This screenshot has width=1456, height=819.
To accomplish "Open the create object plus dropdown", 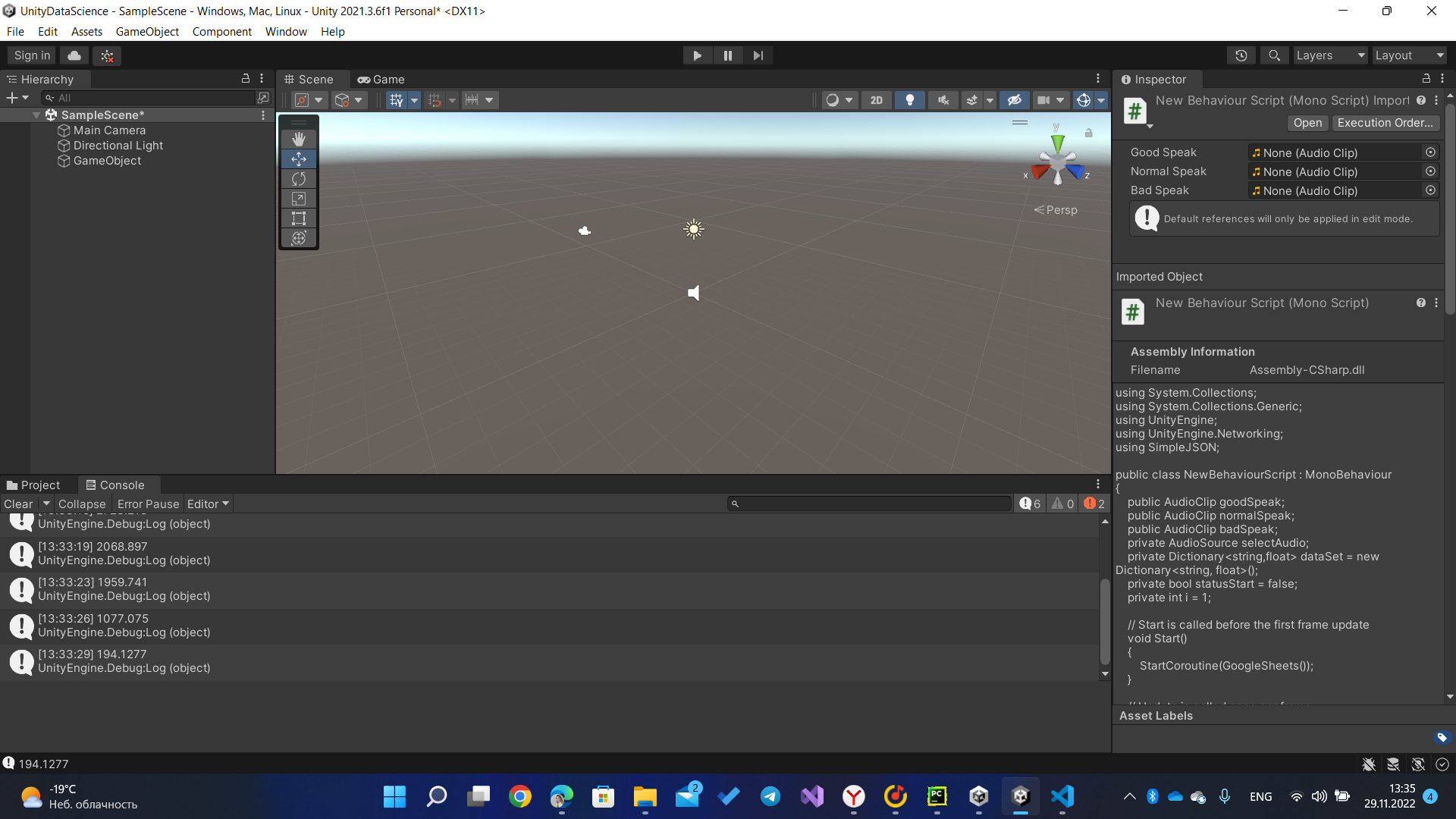I will 17,98.
